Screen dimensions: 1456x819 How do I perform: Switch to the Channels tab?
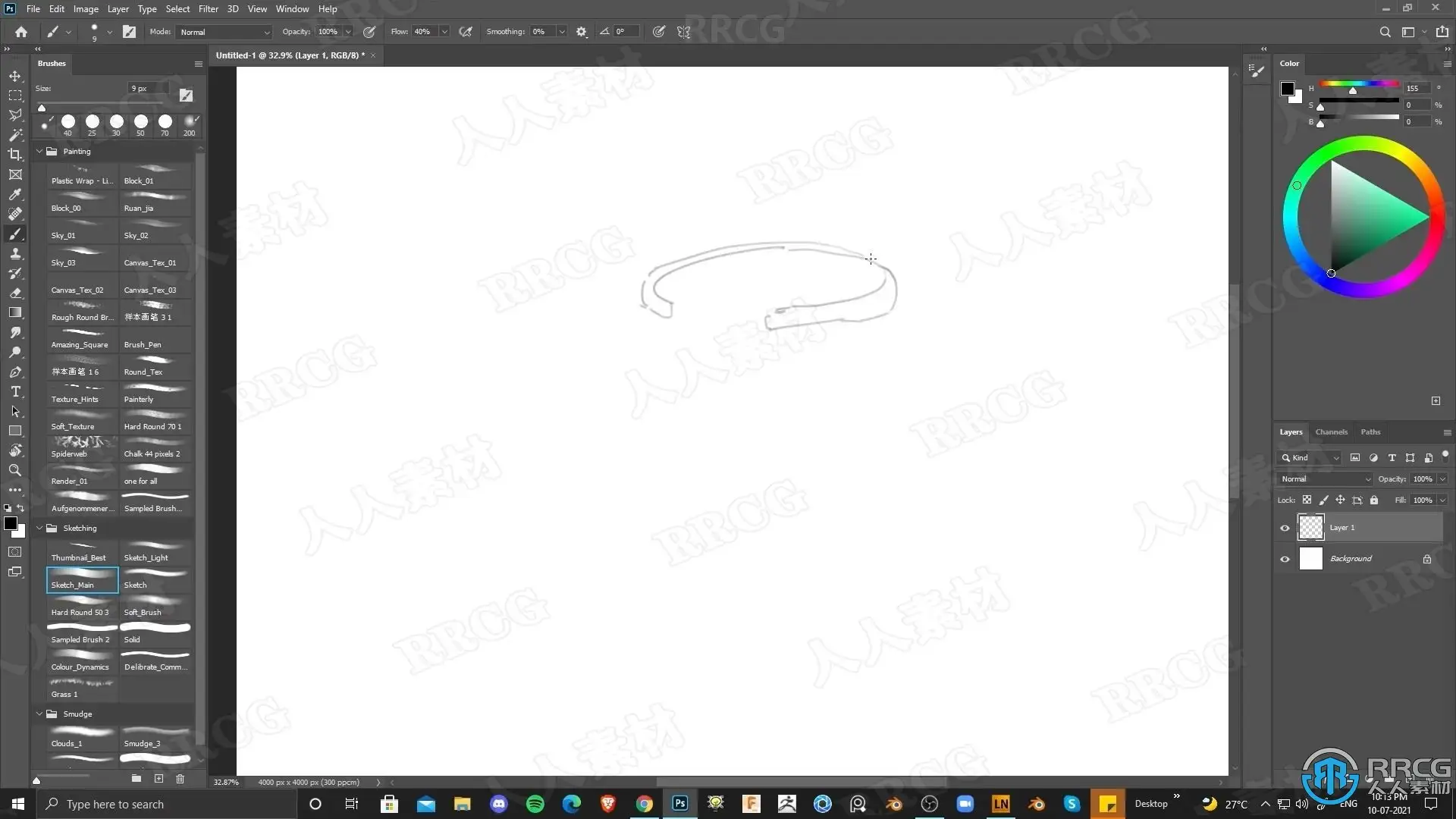coord(1331,432)
